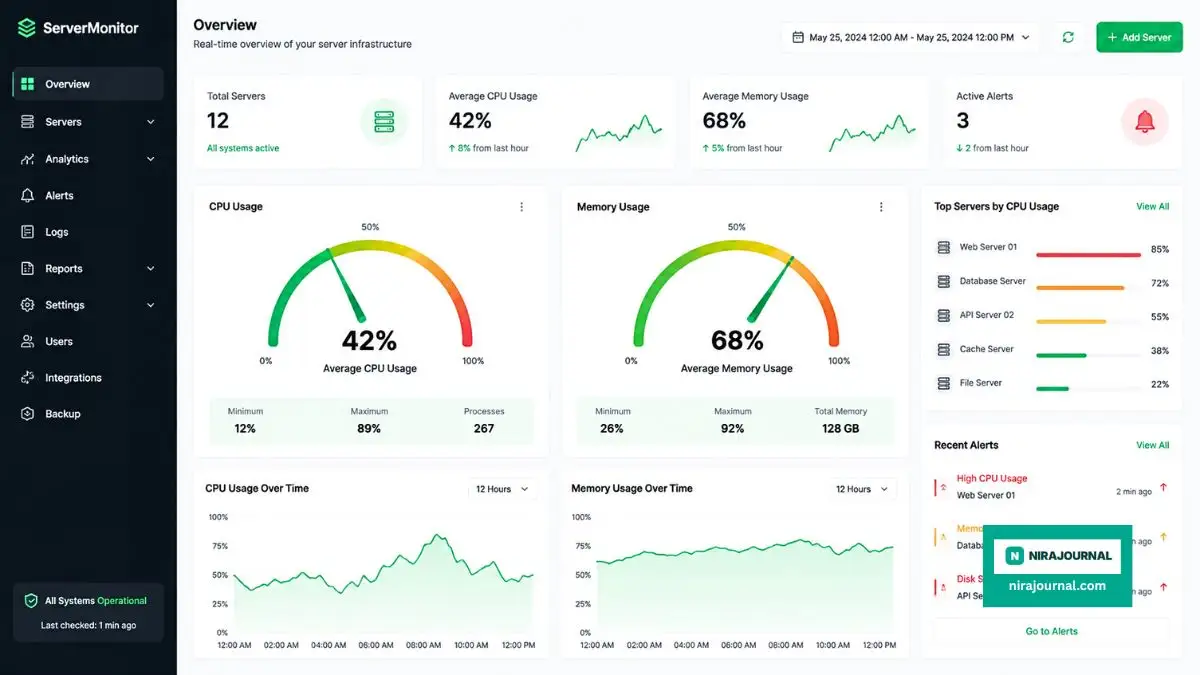1200x675 pixels.
Task: Click the refresh icon beside the date range
Action: point(1068,37)
